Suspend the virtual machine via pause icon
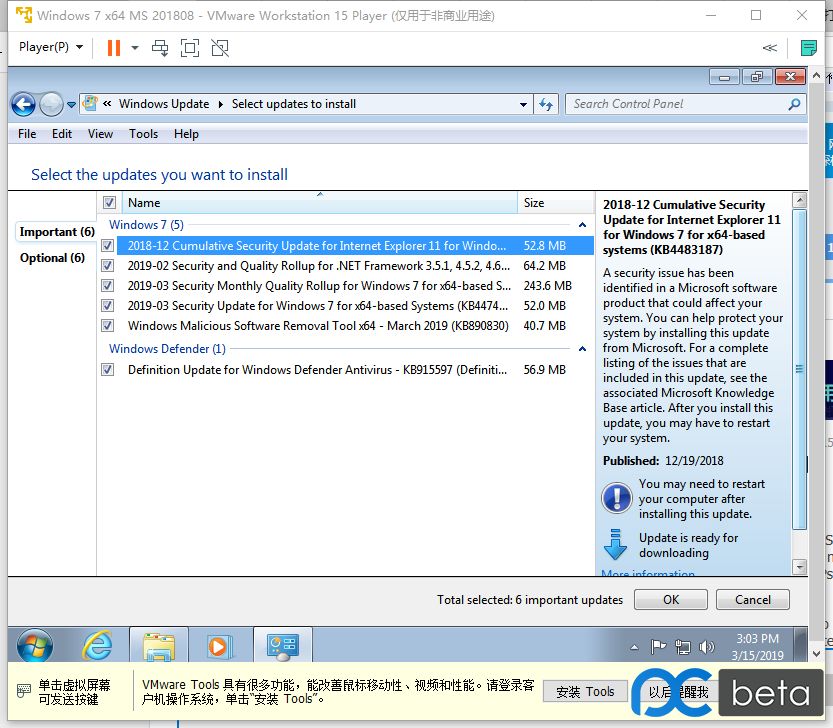This screenshot has height=728, width=833. (x=112, y=47)
